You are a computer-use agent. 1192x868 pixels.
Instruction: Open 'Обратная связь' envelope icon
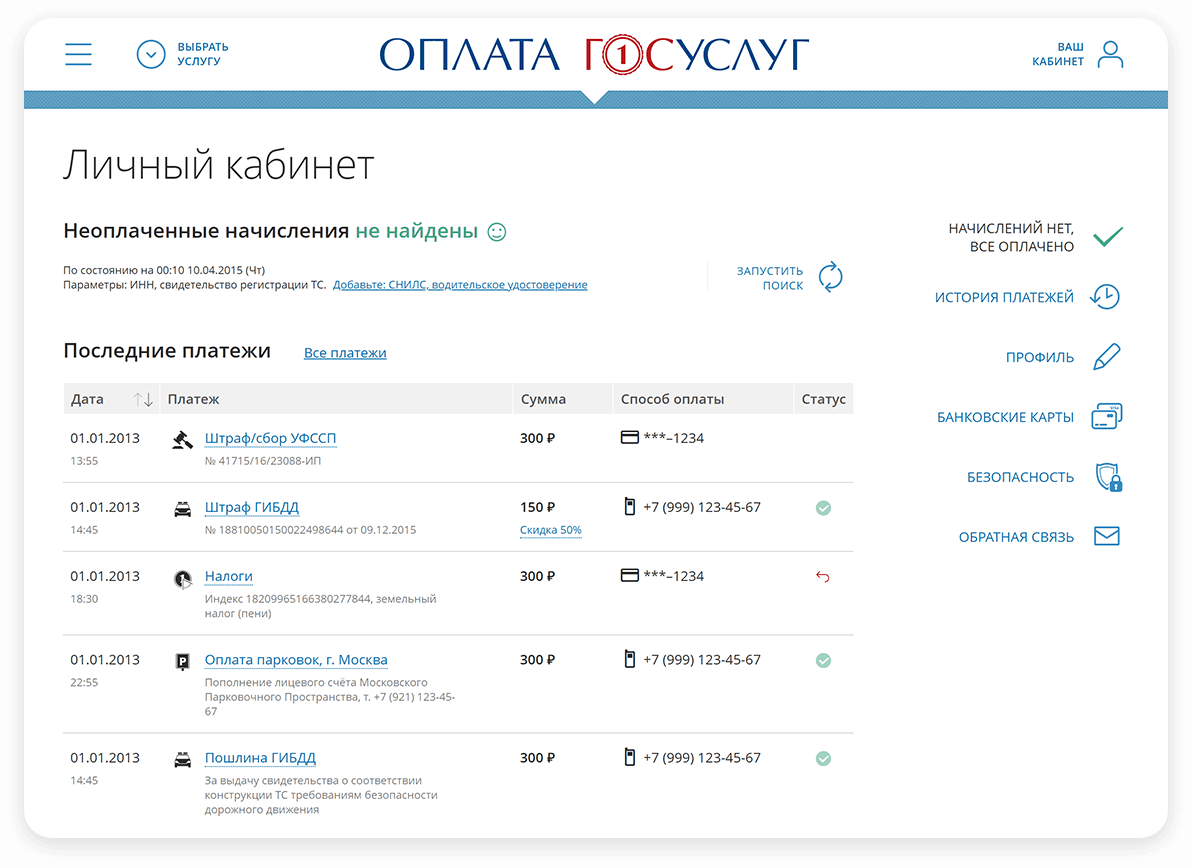[1106, 537]
